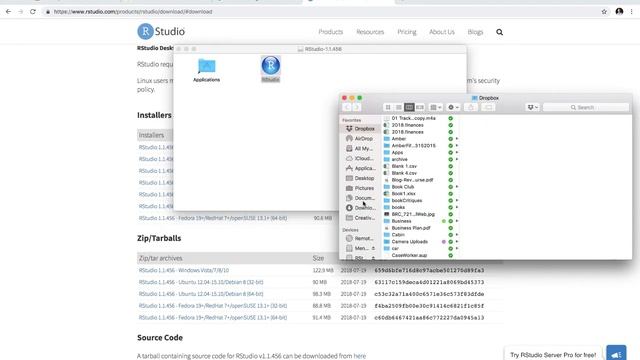The width and height of the screenshot is (640, 360).
Task: Open the website search magnifier icon
Action: [499, 32]
